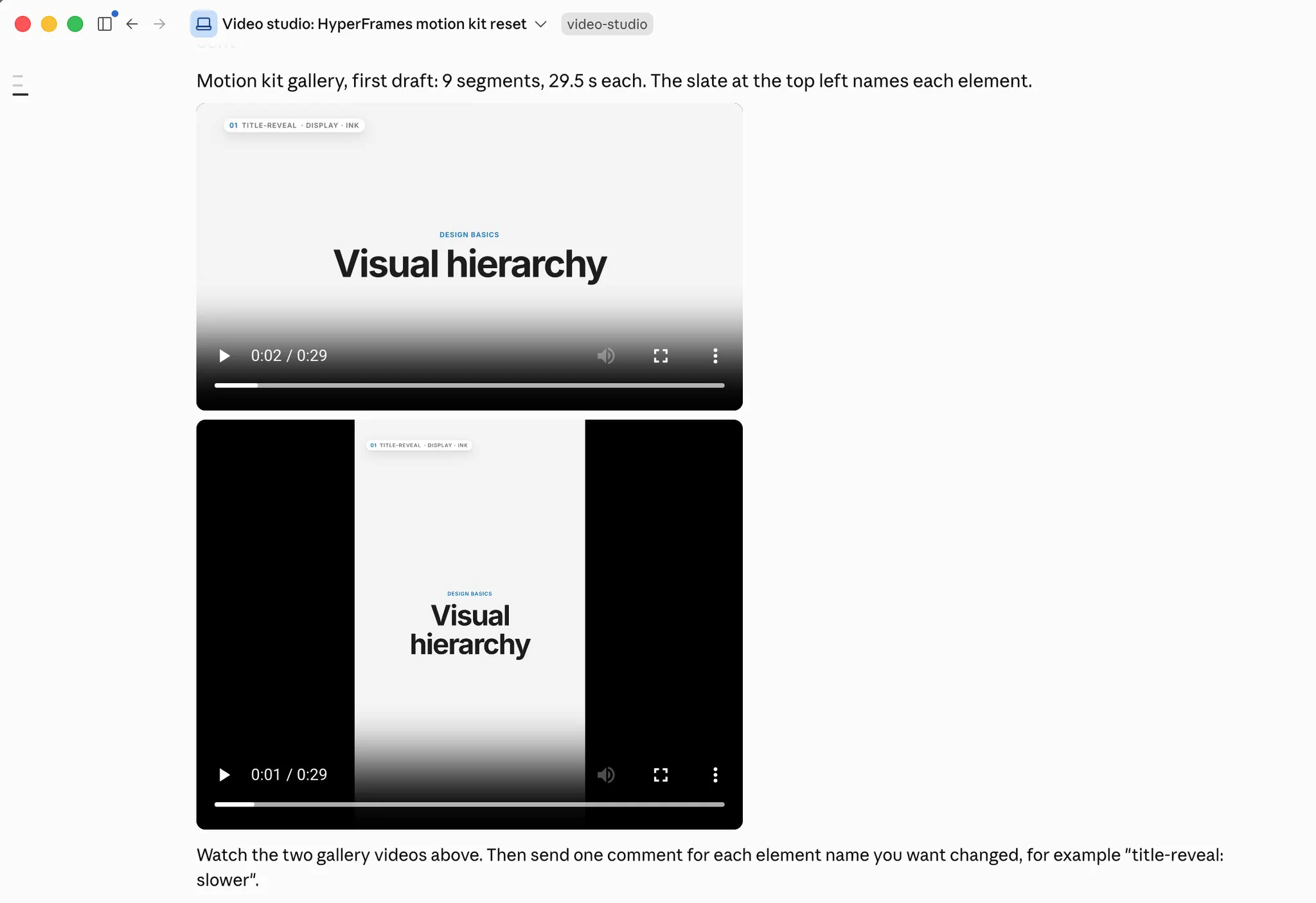Image resolution: width=1316 pixels, height=903 pixels.
Task: Seek on the first video progress bar
Action: pyautogui.click(x=469, y=386)
